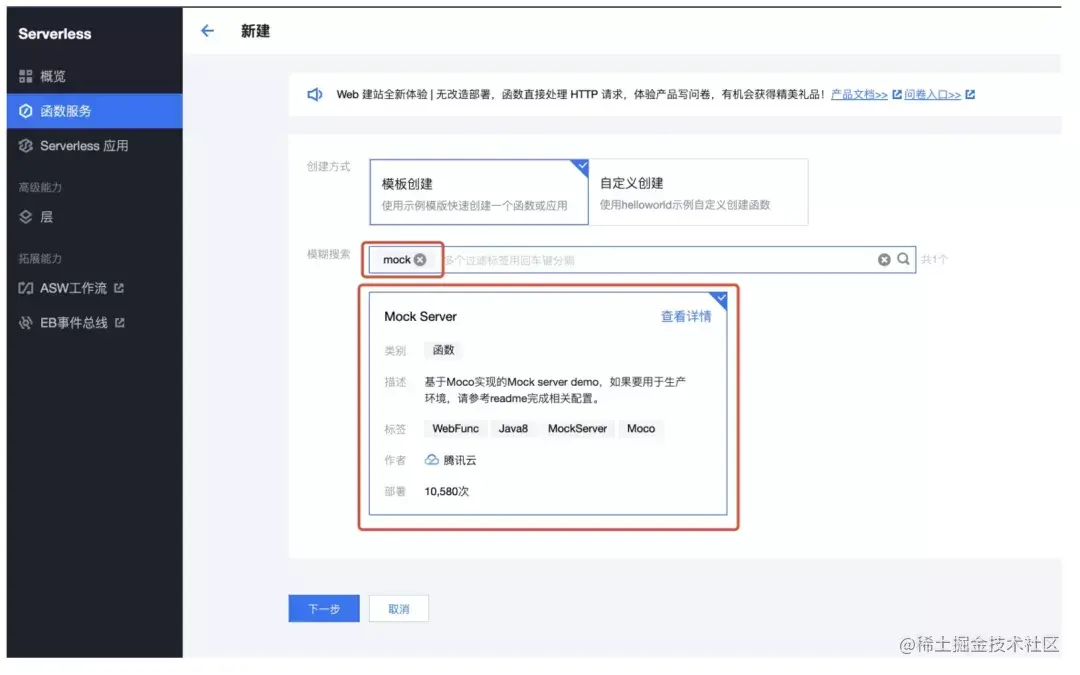Click the magnifier search icon in the filter bar
1080x675 pixels.
[x=904, y=259]
